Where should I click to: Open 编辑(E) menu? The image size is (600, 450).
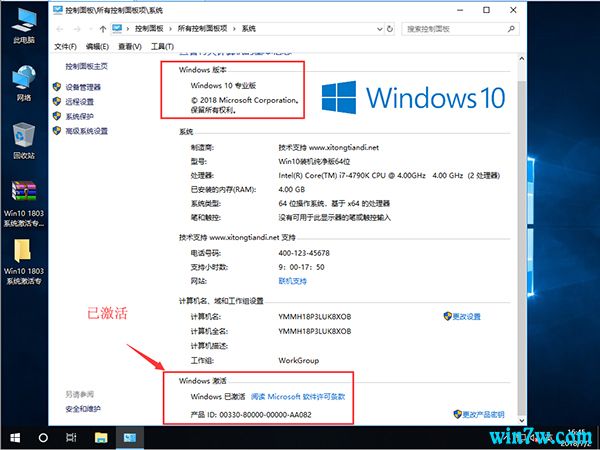point(97,46)
